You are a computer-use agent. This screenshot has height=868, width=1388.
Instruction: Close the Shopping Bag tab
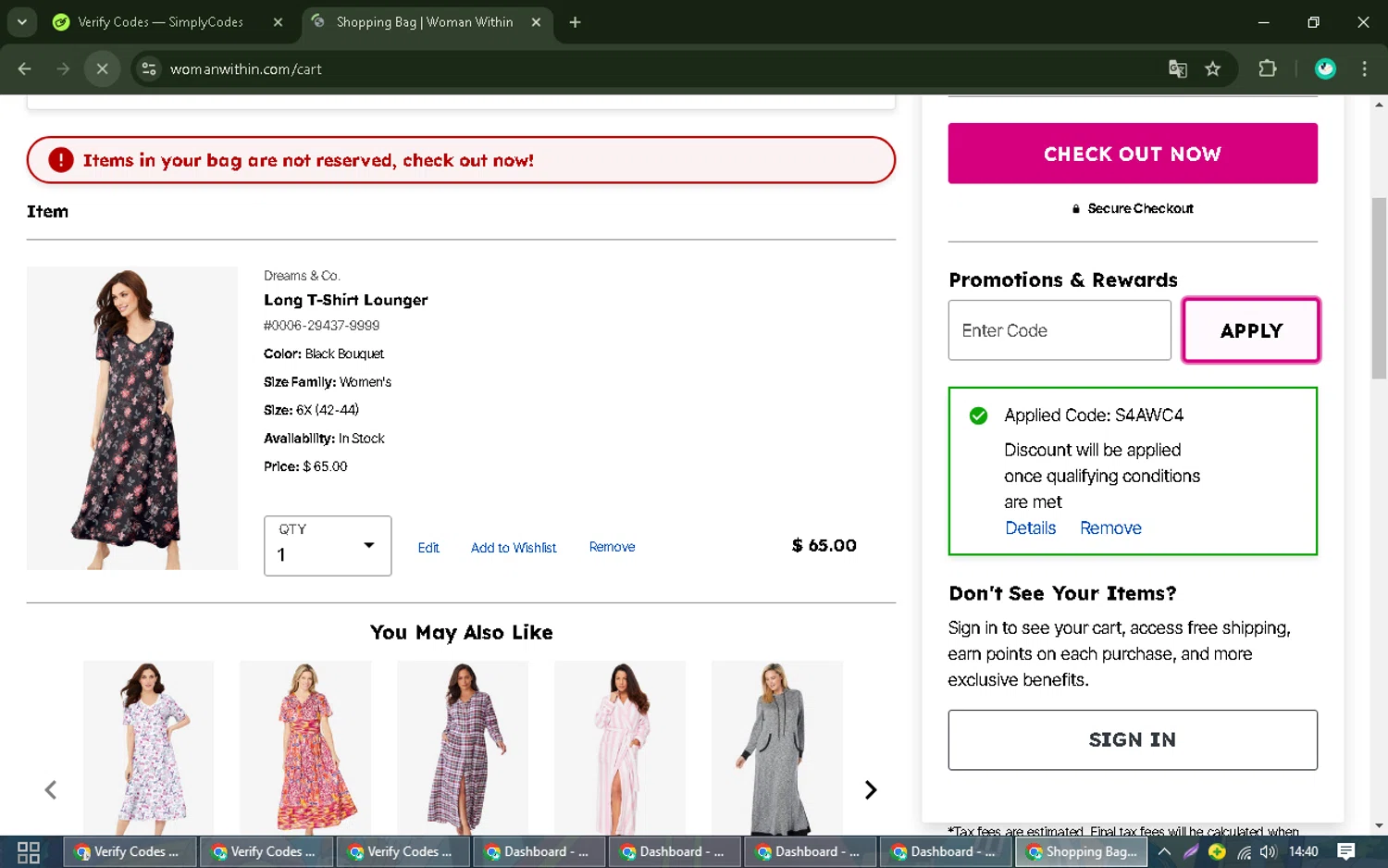click(x=536, y=22)
